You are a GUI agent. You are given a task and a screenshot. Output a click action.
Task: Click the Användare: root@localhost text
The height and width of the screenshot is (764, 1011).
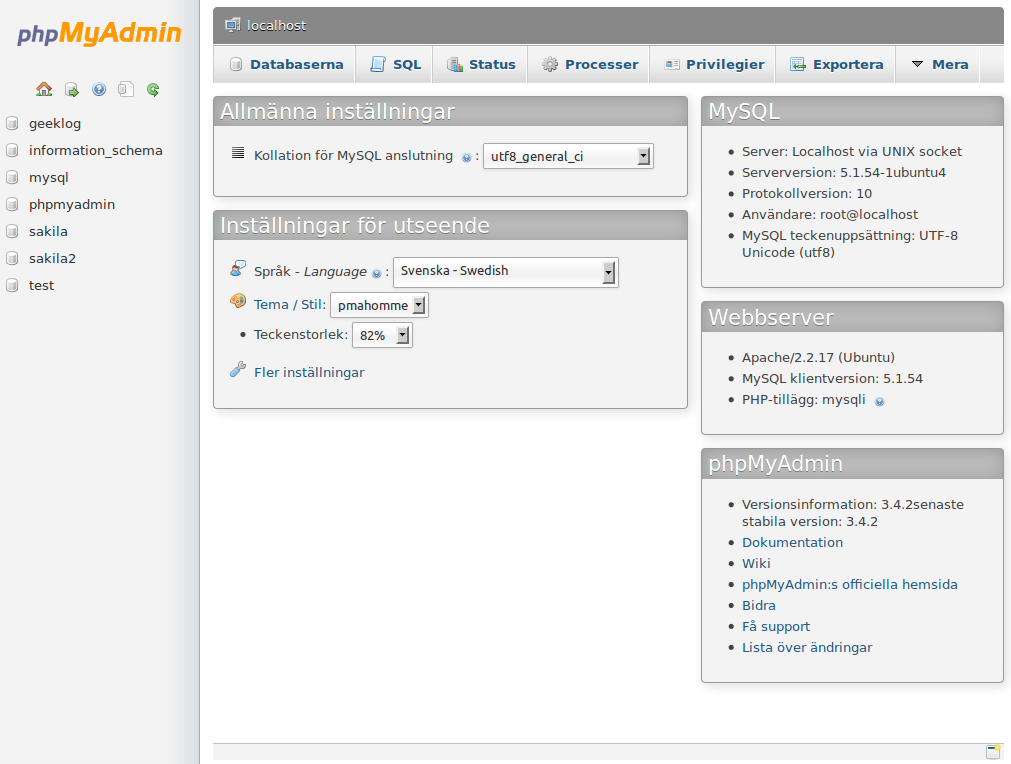(830, 214)
